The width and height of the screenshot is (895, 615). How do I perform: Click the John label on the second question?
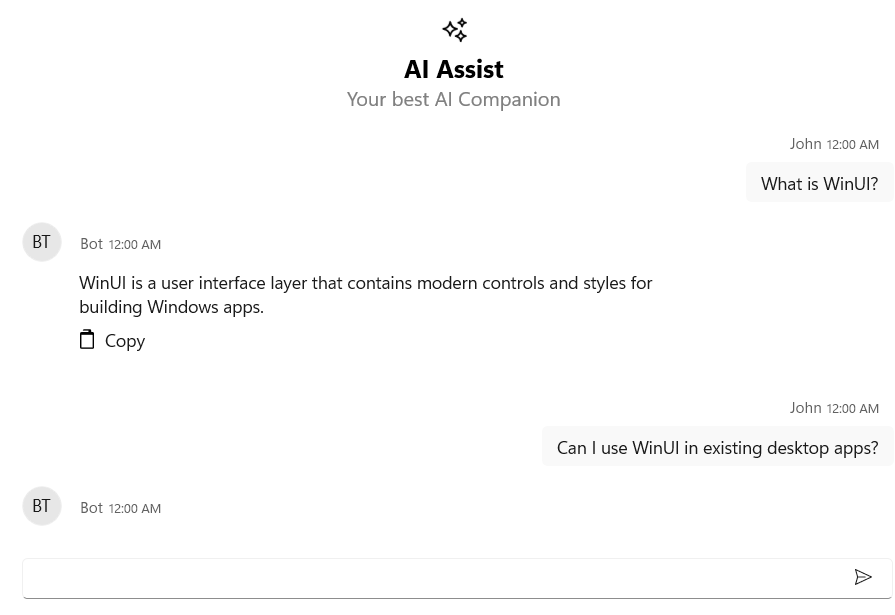click(x=806, y=407)
